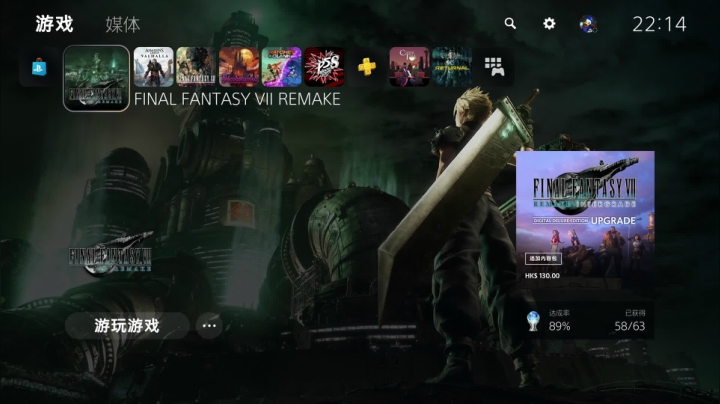
Task: Open the Returnal game tile
Action: point(452,67)
